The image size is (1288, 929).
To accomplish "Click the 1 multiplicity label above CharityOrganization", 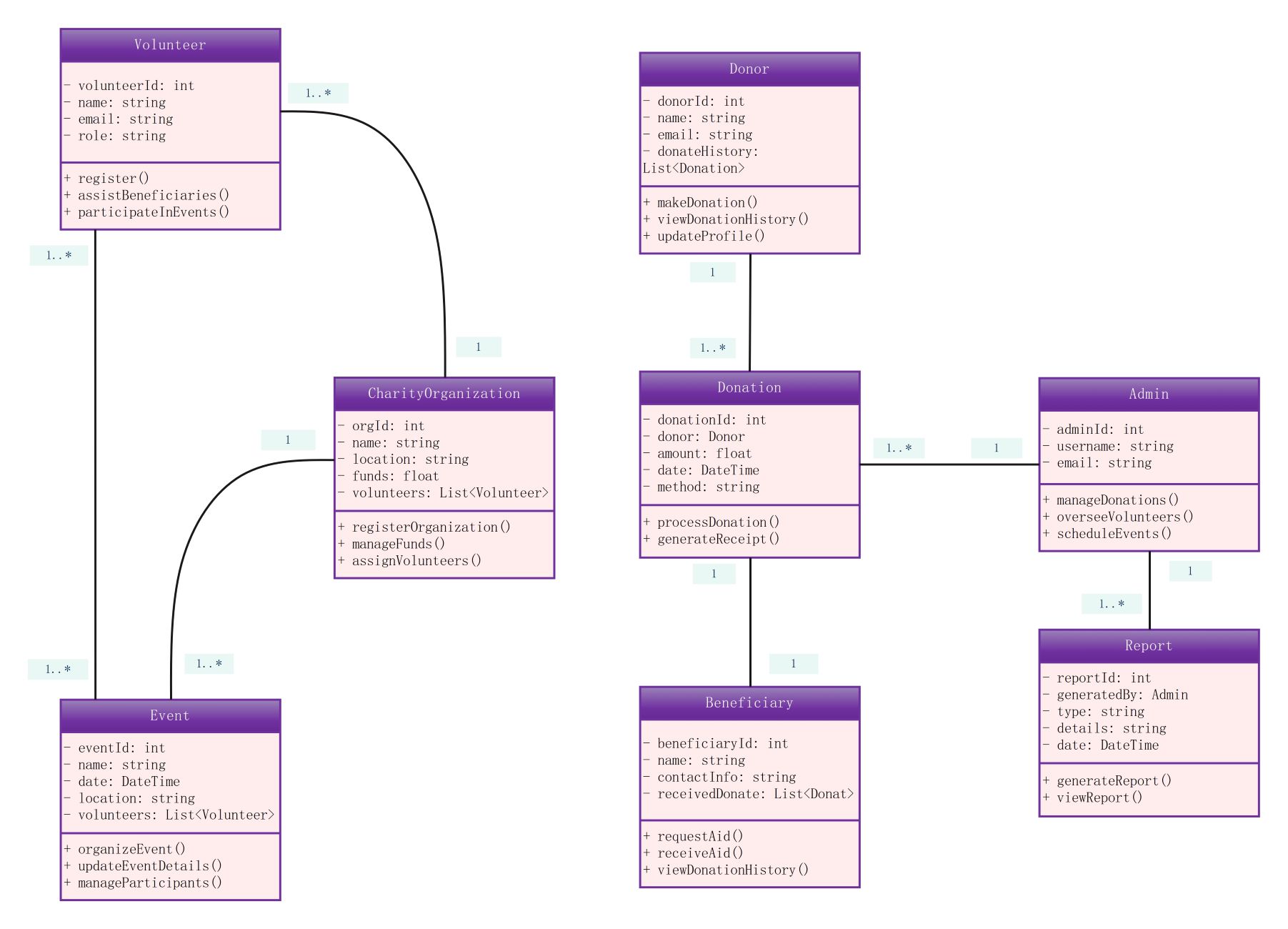I will coord(478,347).
